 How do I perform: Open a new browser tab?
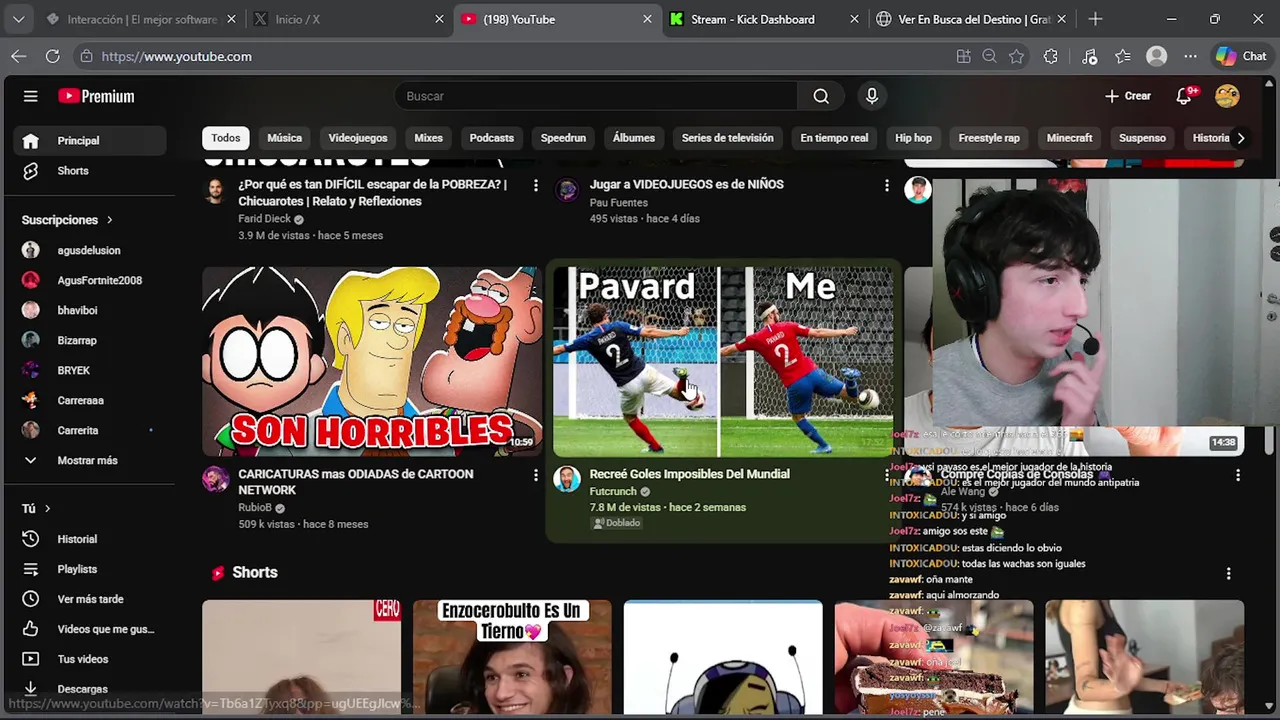(x=1095, y=19)
